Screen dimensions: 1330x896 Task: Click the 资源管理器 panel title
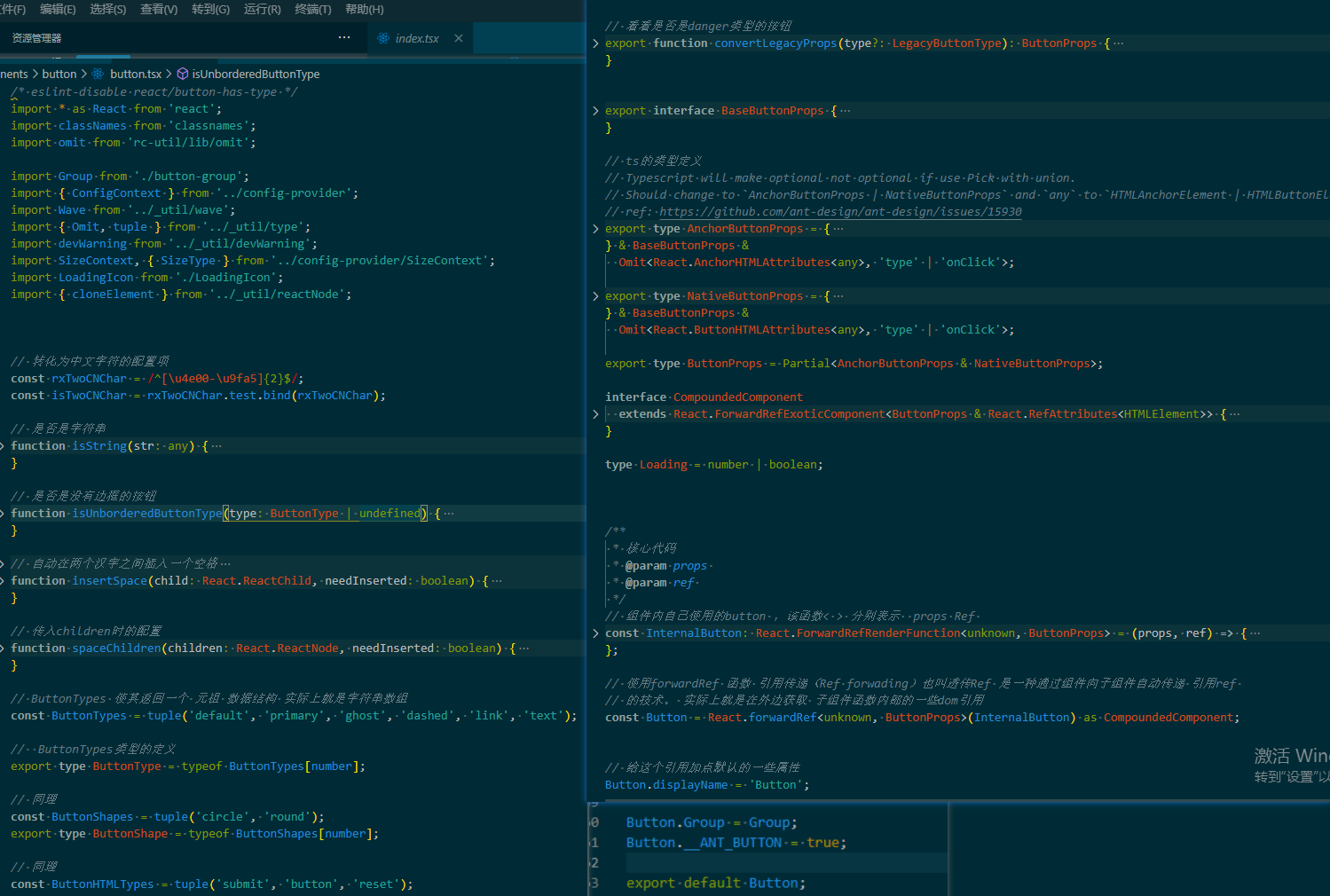point(36,38)
